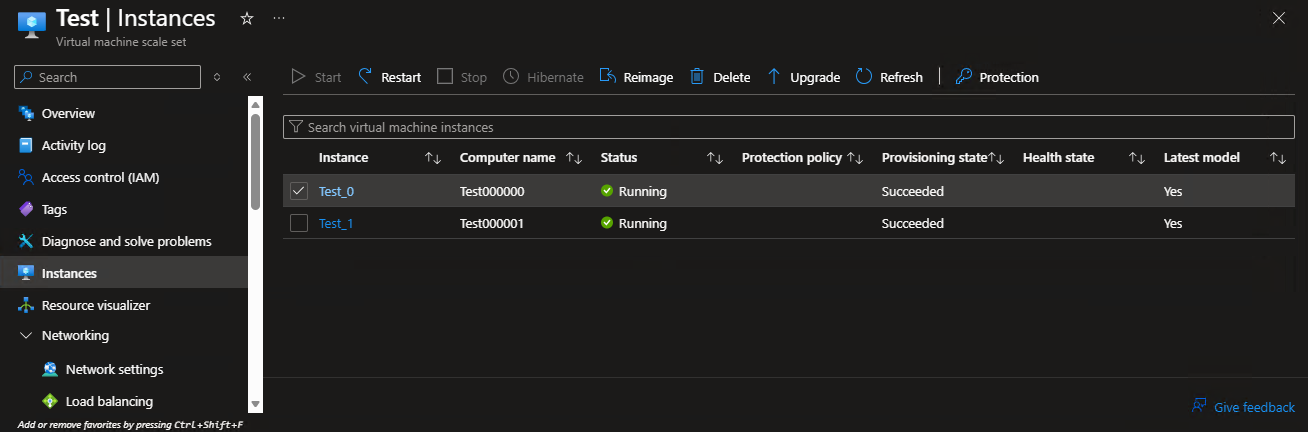
Task: Sort by Health state column arrows
Action: click(1137, 158)
